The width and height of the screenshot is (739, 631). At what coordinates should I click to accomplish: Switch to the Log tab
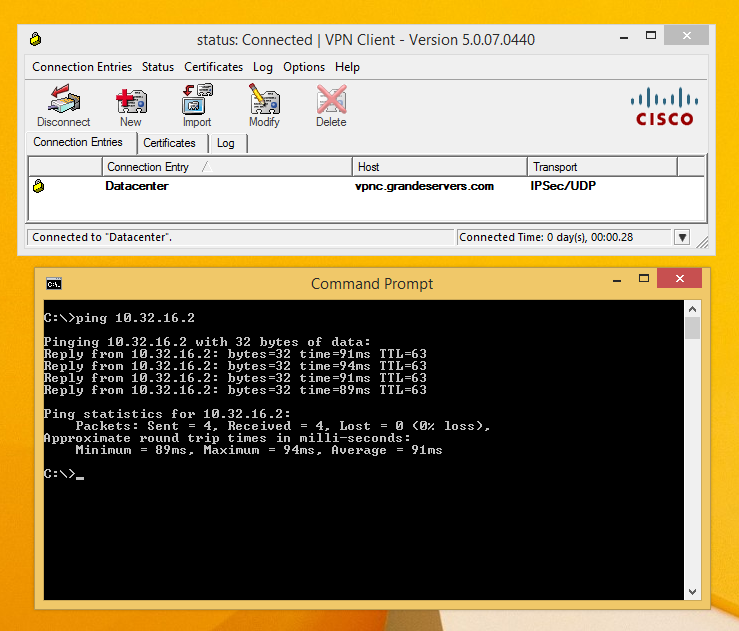(226, 143)
